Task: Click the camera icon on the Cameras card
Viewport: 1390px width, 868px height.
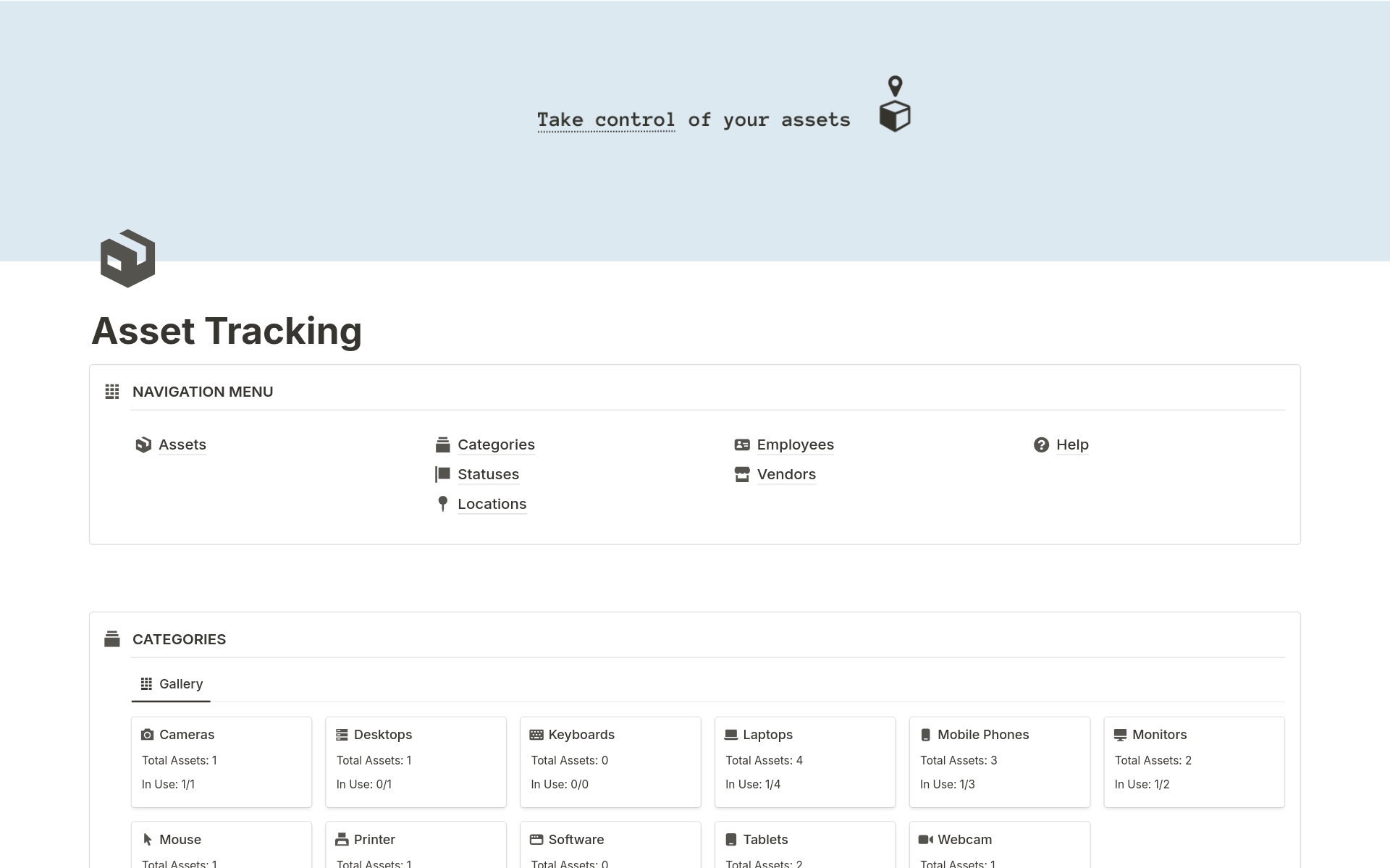Action: [x=148, y=734]
